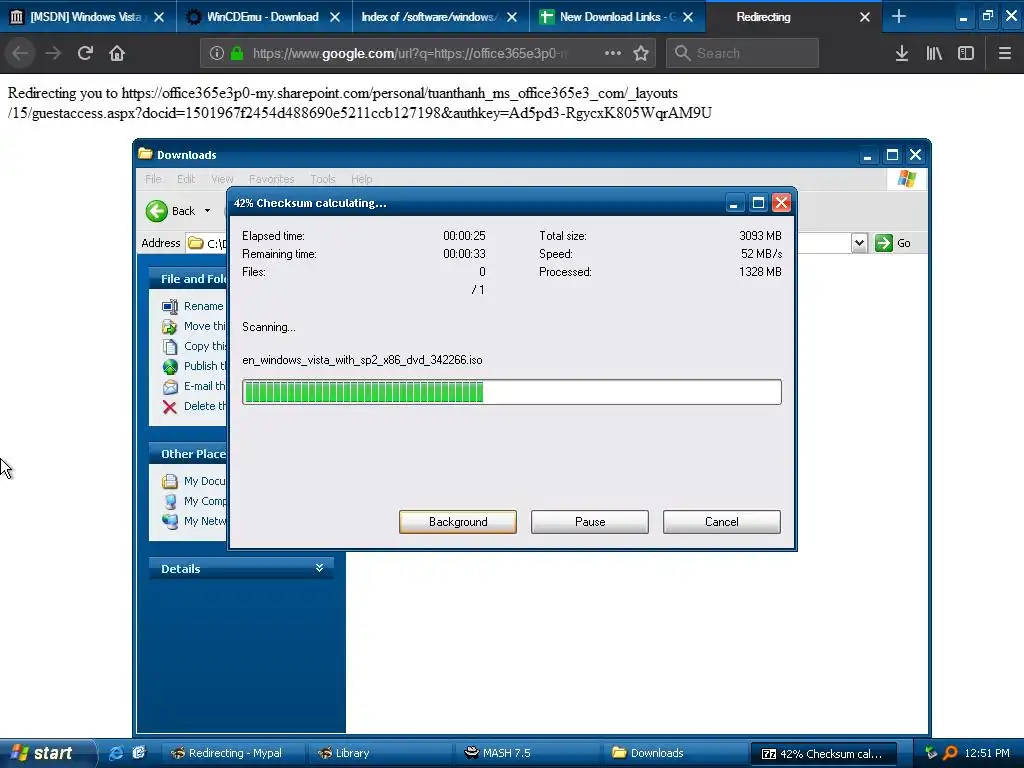Screen dimensions: 1024x768
Task: Switch to Index of /software/windows tab
Action: 428,17
